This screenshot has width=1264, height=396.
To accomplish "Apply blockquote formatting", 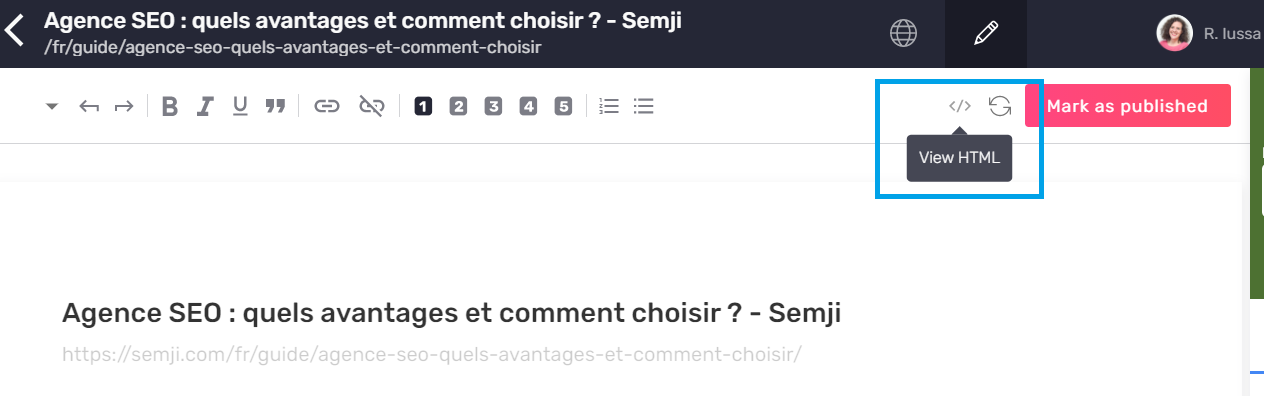I will [x=275, y=106].
